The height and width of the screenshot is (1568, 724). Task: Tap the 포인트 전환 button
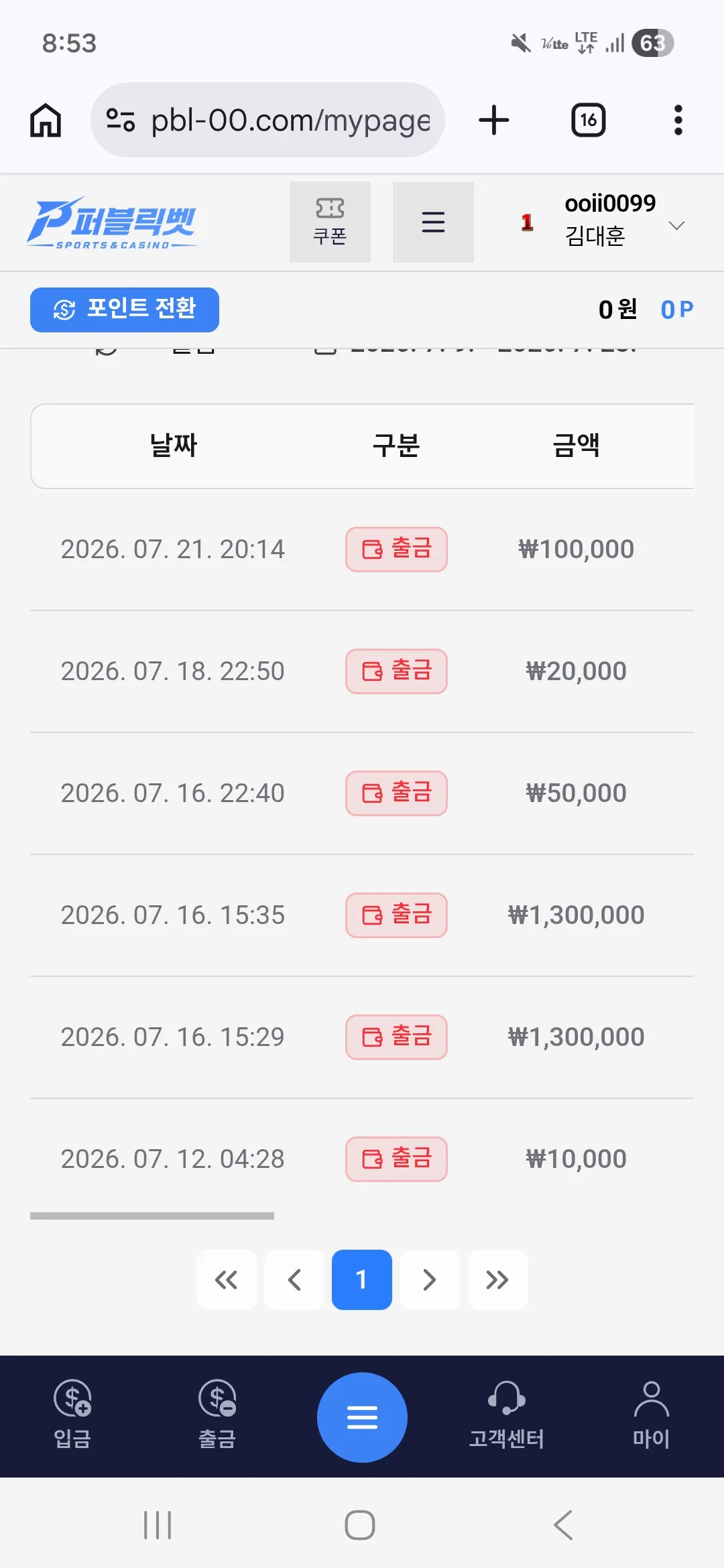(x=125, y=310)
